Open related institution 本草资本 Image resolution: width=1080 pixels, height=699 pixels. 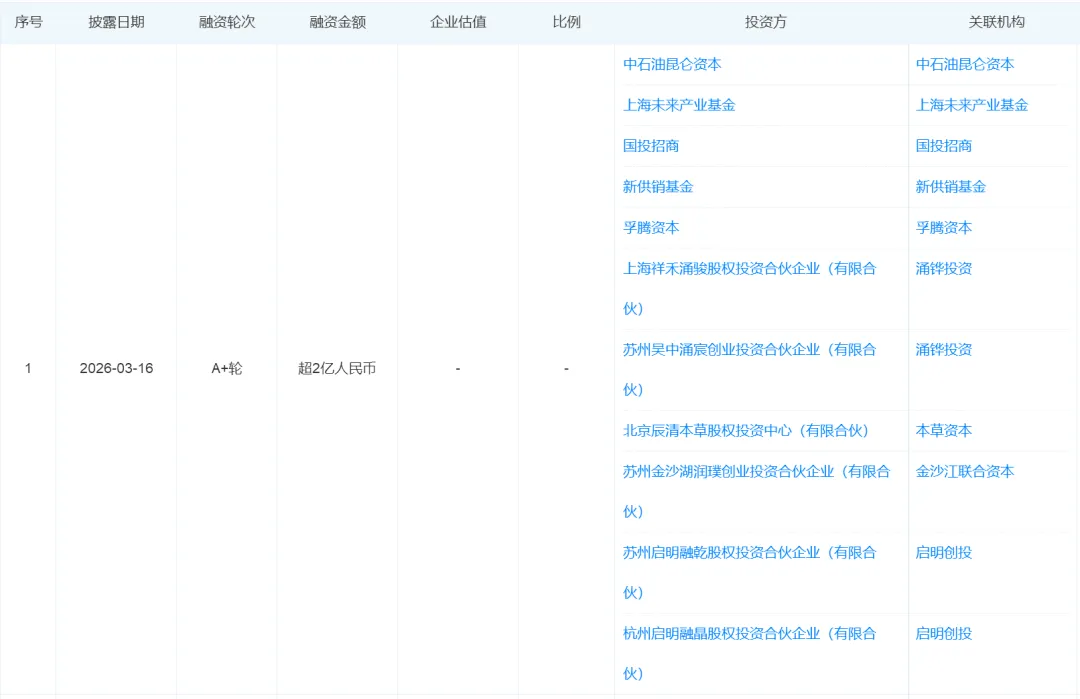tap(943, 430)
